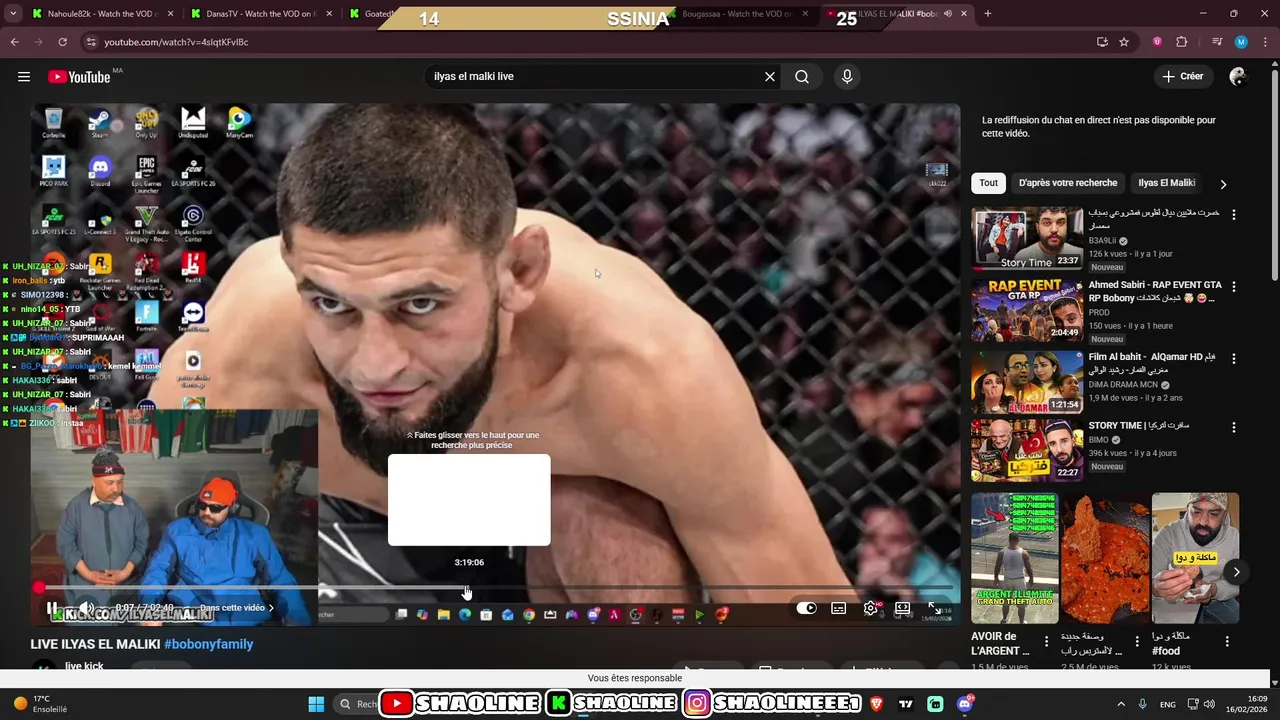Screen dimensions: 1280x720
Task: Open options for the AVOIR de L'ARGENT short
Action: coord(1047,642)
